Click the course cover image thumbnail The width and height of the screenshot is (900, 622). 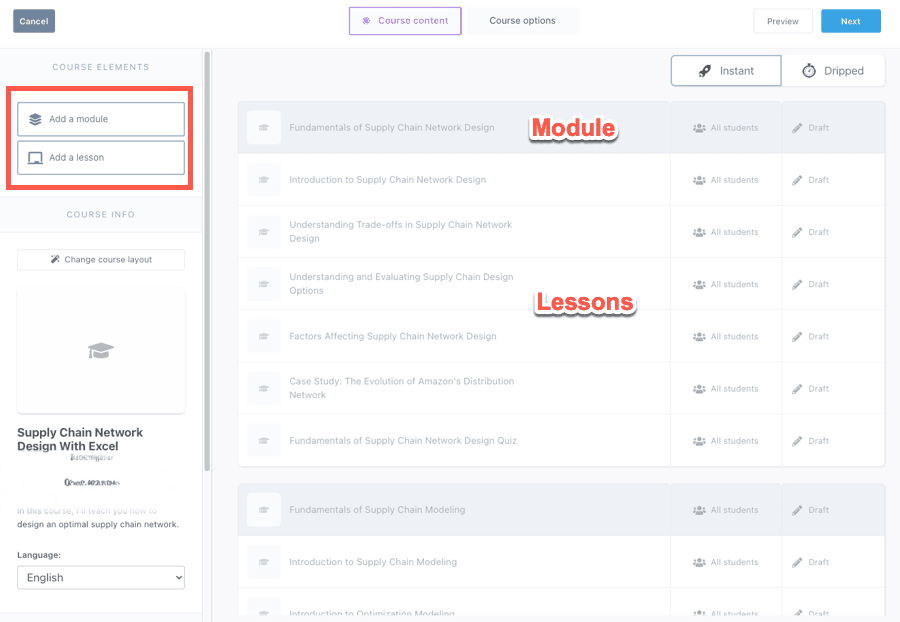pos(101,351)
